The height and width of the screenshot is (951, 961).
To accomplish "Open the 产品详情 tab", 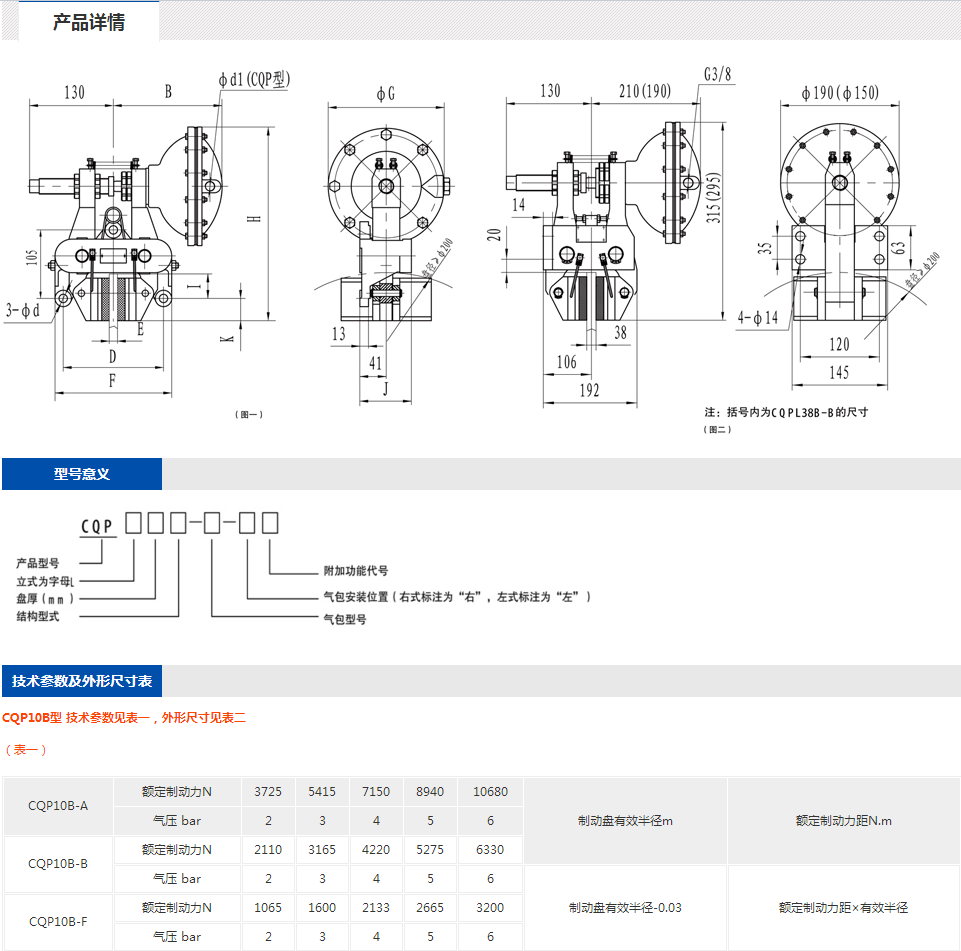I will pos(89,22).
